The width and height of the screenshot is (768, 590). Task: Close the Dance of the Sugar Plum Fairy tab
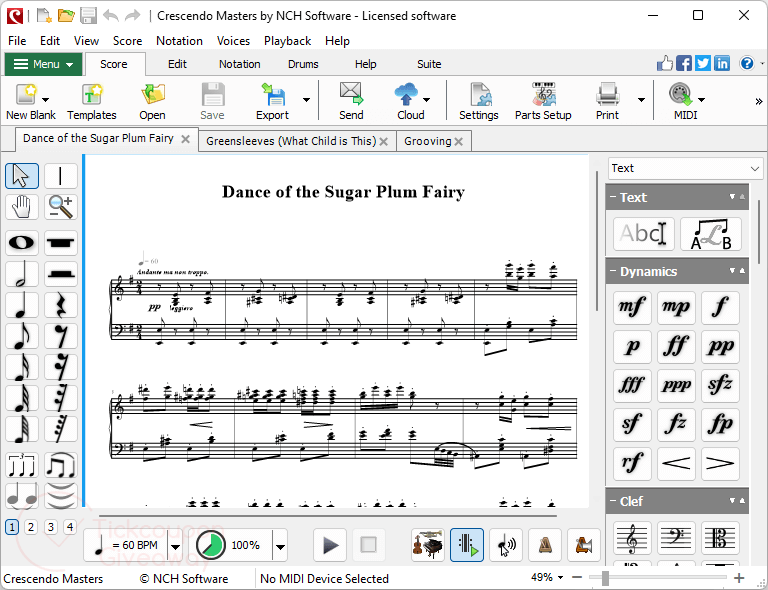pyautogui.click(x=186, y=139)
